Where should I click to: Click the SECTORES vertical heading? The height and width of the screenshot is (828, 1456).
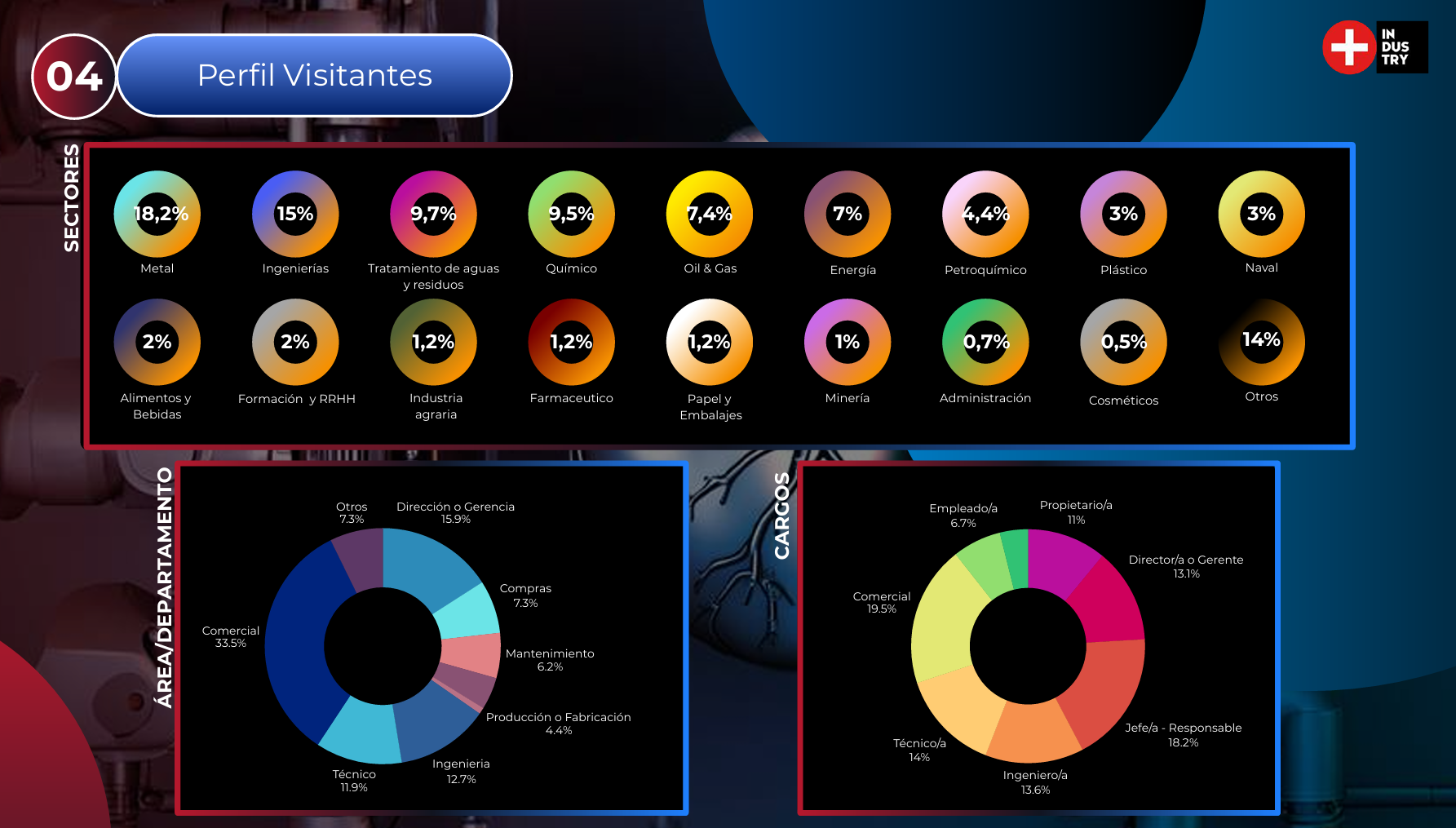(x=72, y=197)
